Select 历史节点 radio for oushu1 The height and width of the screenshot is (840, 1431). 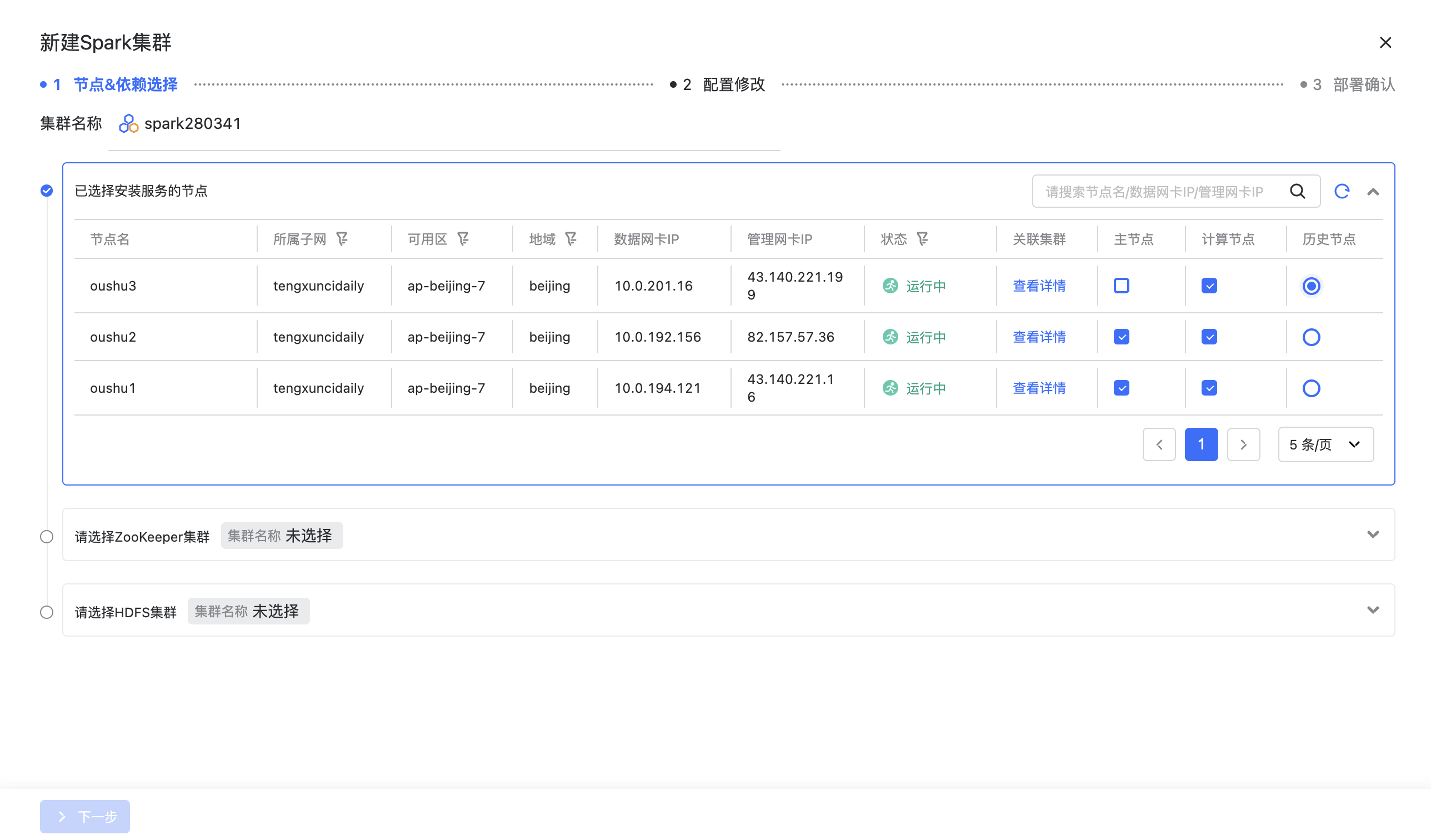click(1311, 388)
